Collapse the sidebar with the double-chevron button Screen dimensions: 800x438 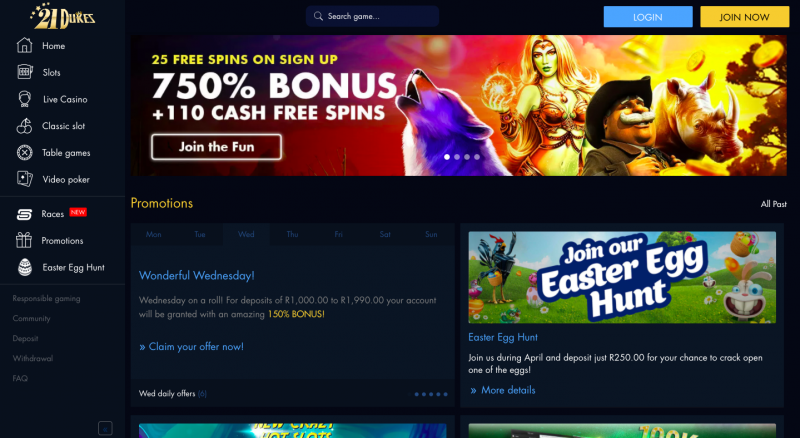click(105, 428)
